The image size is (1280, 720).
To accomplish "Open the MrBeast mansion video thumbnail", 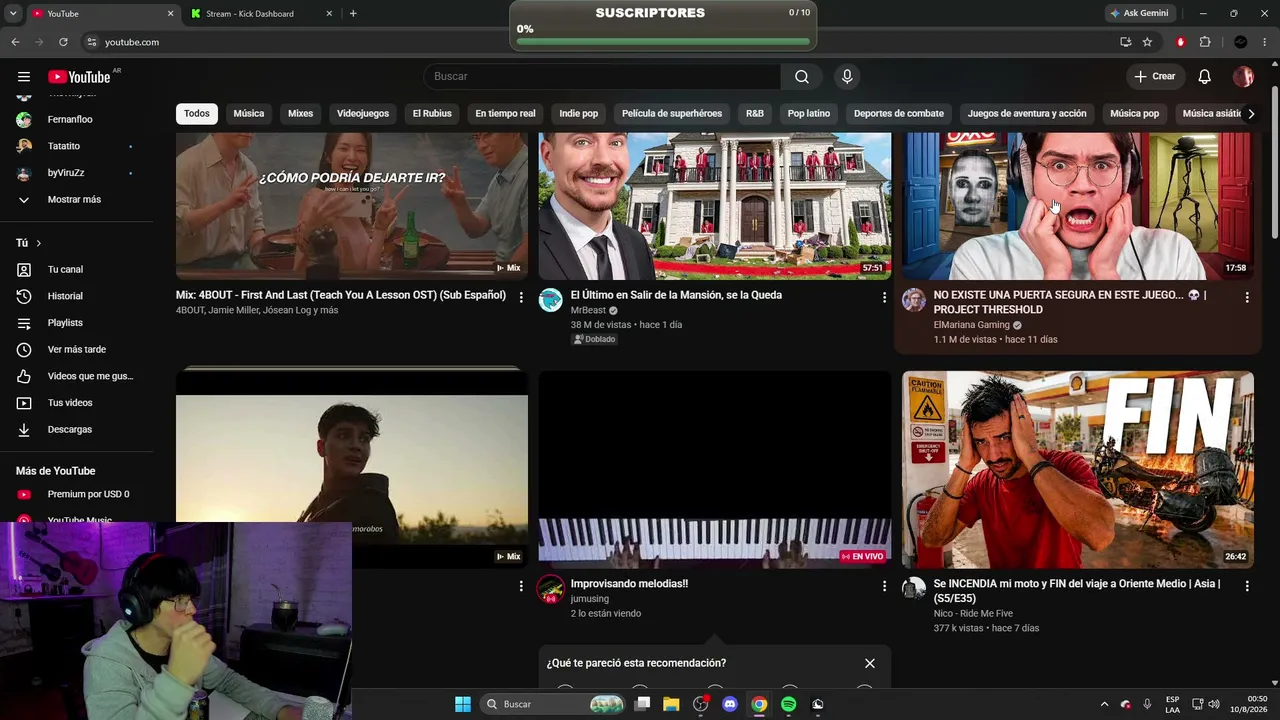I will pyautogui.click(x=715, y=206).
